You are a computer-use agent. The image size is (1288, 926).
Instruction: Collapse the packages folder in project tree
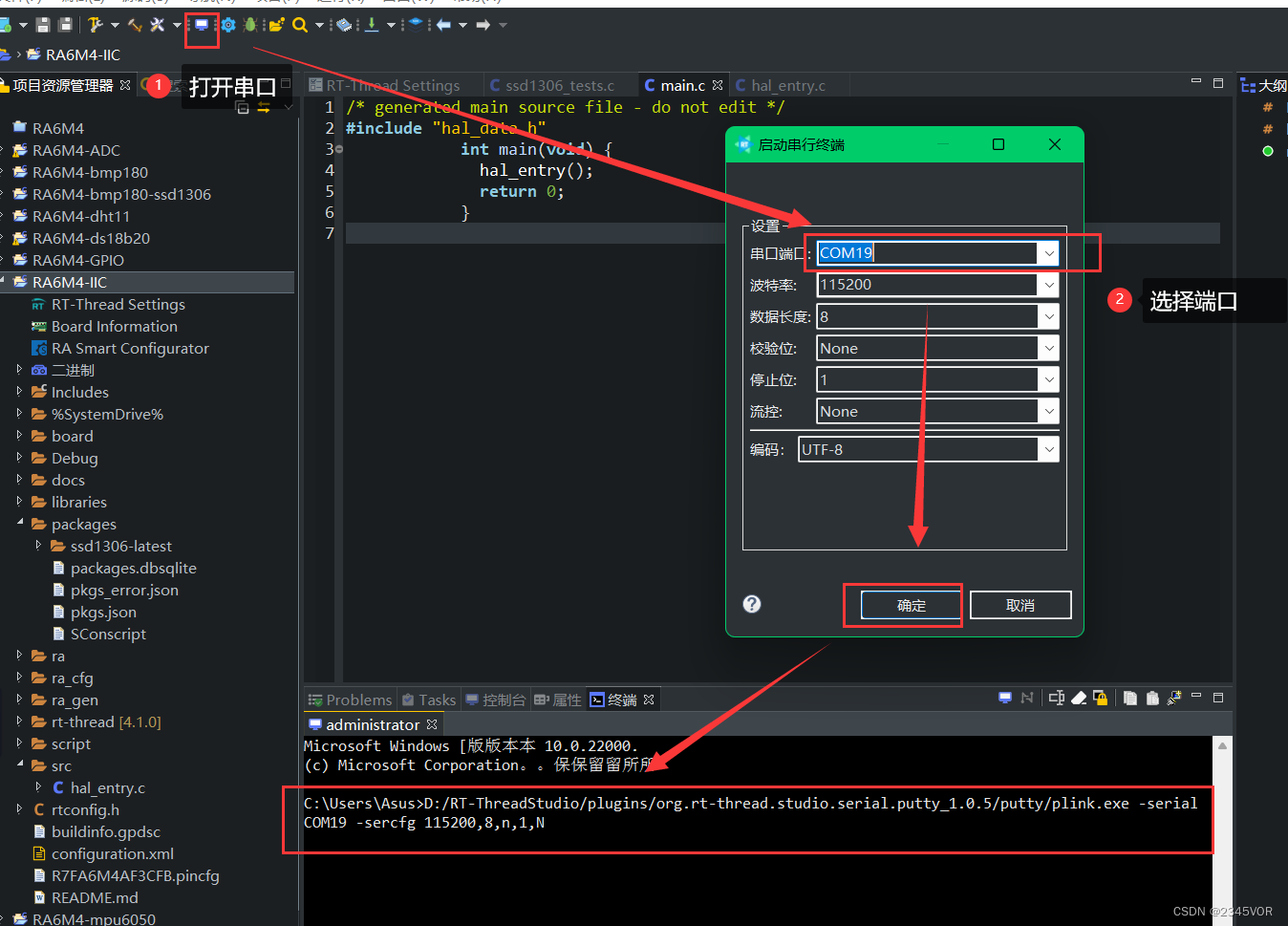(20, 523)
